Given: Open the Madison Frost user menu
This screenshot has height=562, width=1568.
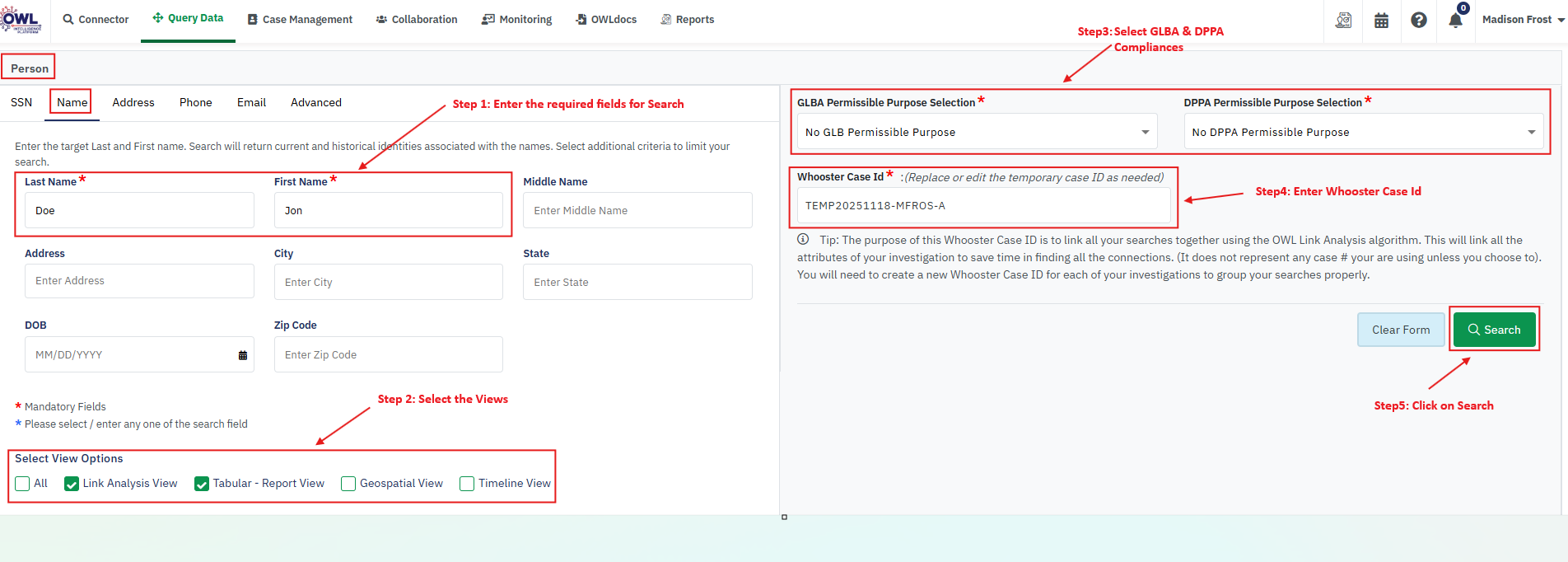Looking at the screenshot, I should tap(1523, 20).
